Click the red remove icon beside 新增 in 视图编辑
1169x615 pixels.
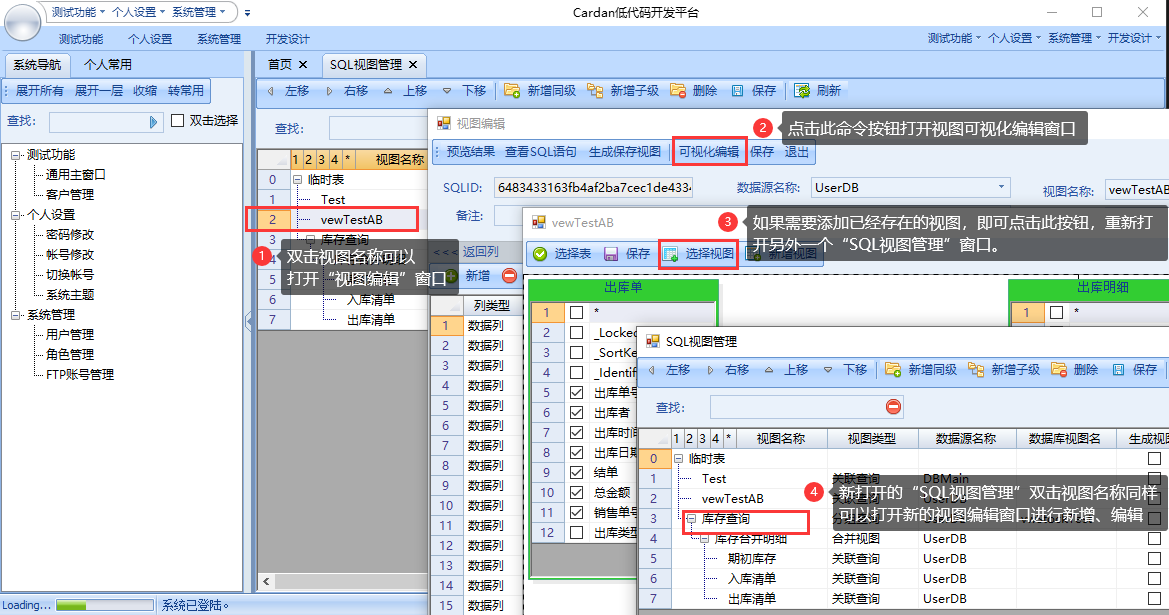tap(510, 276)
